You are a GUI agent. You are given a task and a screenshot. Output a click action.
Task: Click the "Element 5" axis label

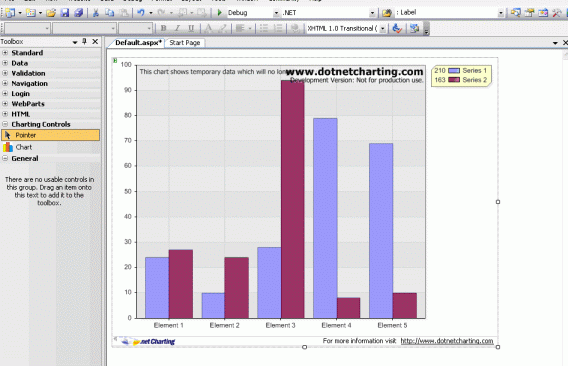pyautogui.click(x=392, y=325)
